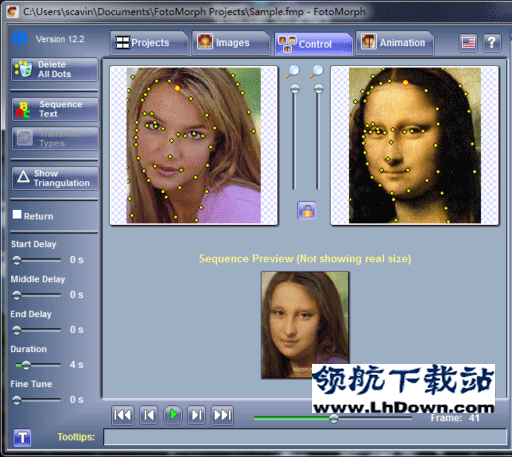Viewport: 512px width, 457px height.
Task: Step back one frame
Action: 148,415
